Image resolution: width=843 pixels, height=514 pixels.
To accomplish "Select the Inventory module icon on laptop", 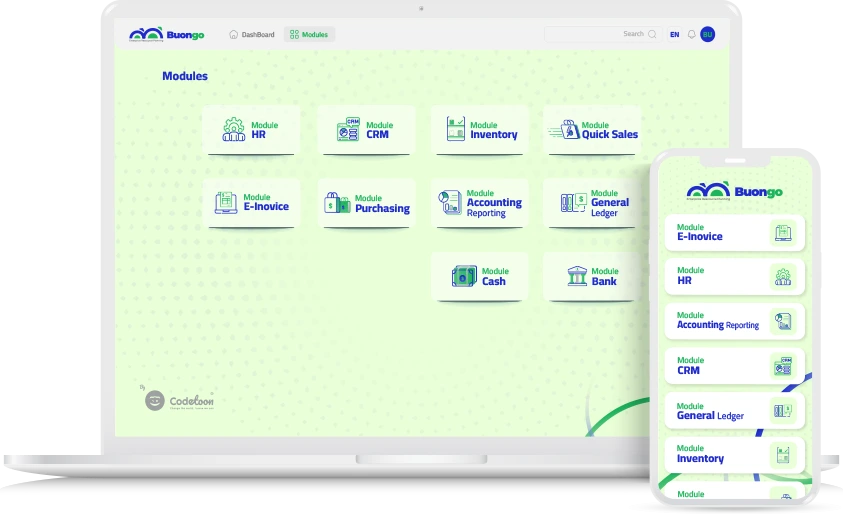I will (x=455, y=129).
